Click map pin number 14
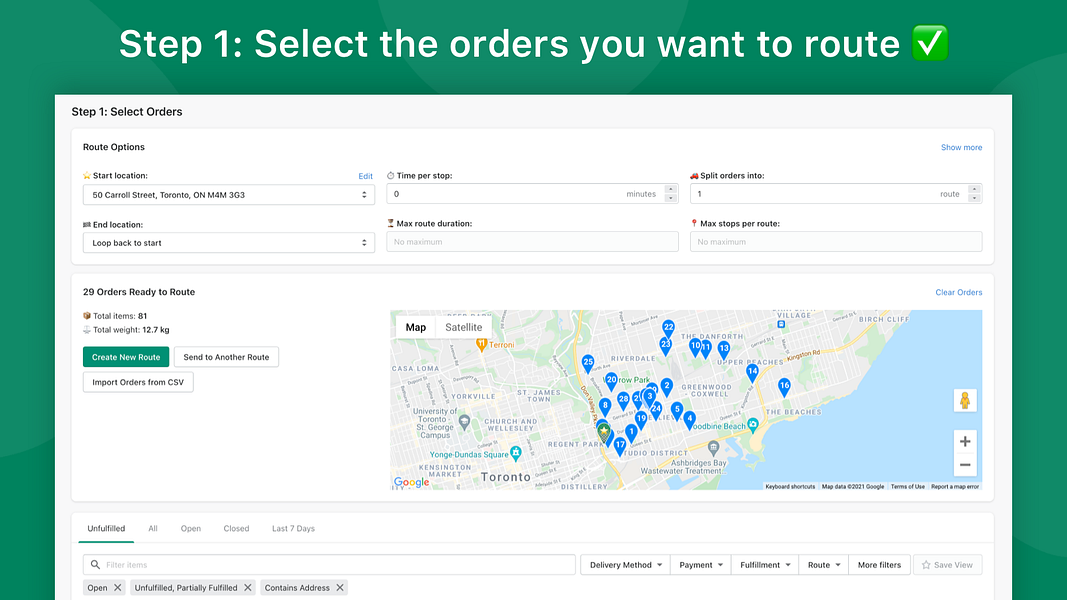Viewport: 1067px width, 600px height. click(x=752, y=373)
